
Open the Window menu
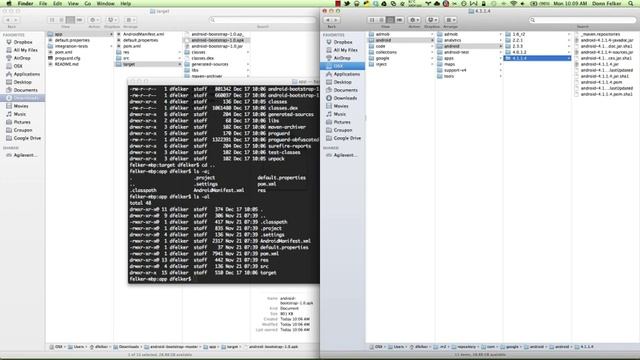coord(105,3)
